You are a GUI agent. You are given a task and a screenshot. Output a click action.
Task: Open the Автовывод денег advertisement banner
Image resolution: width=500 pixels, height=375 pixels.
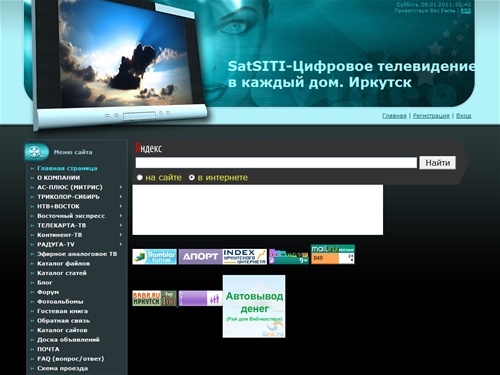tap(254, 306)
